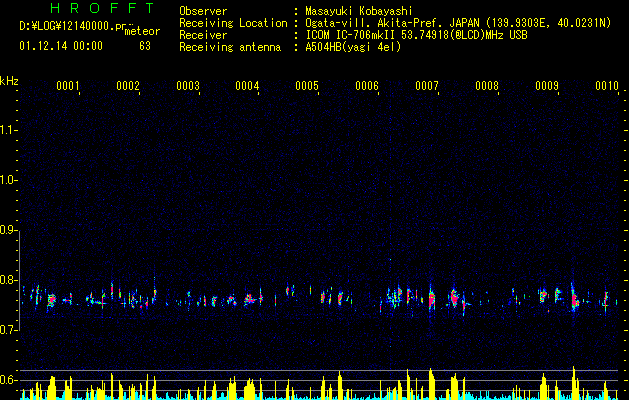Click time marker 0008
This screenshot has height=400, width=629.
pos(487,86)
